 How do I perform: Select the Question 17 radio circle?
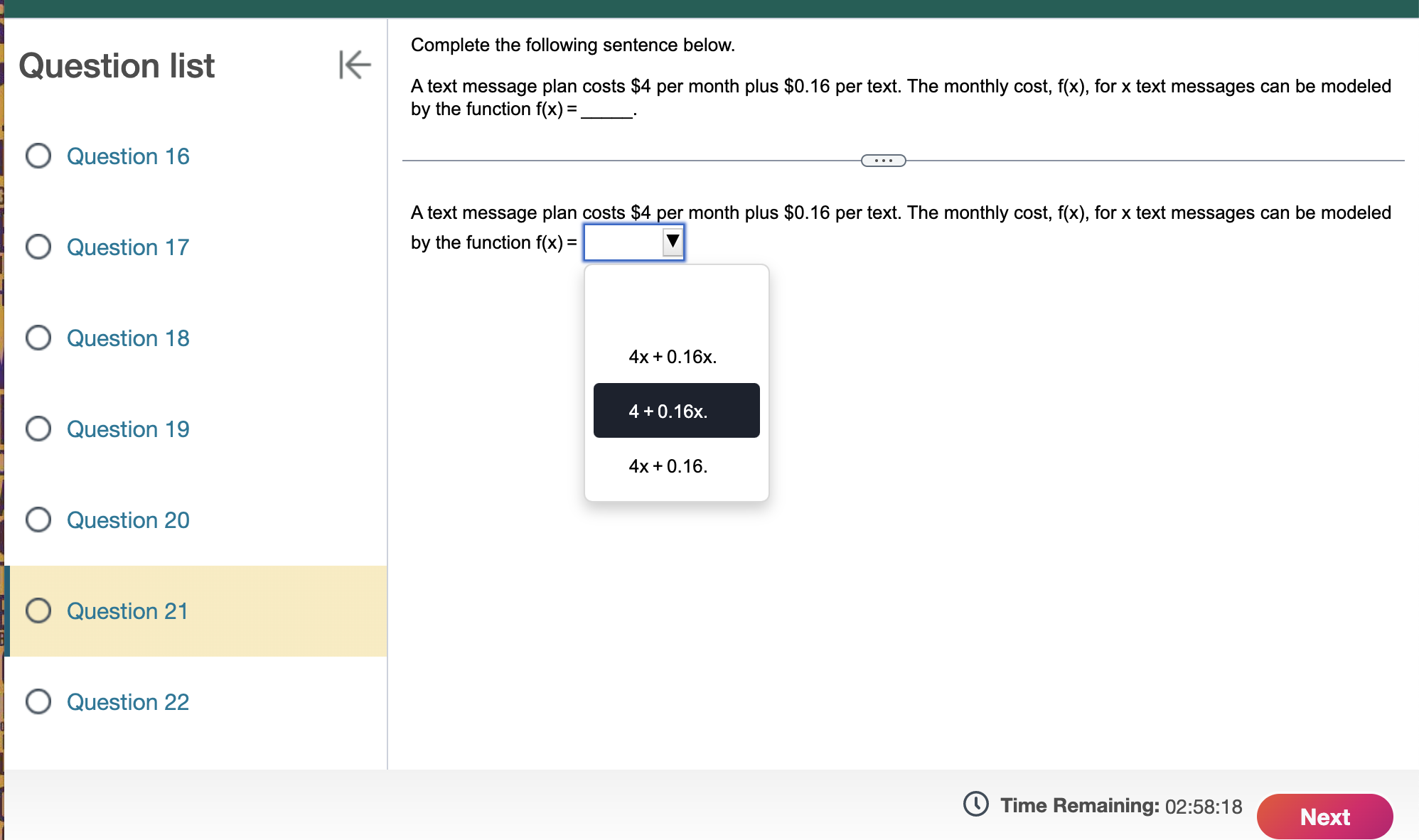(x=38, y=247)
